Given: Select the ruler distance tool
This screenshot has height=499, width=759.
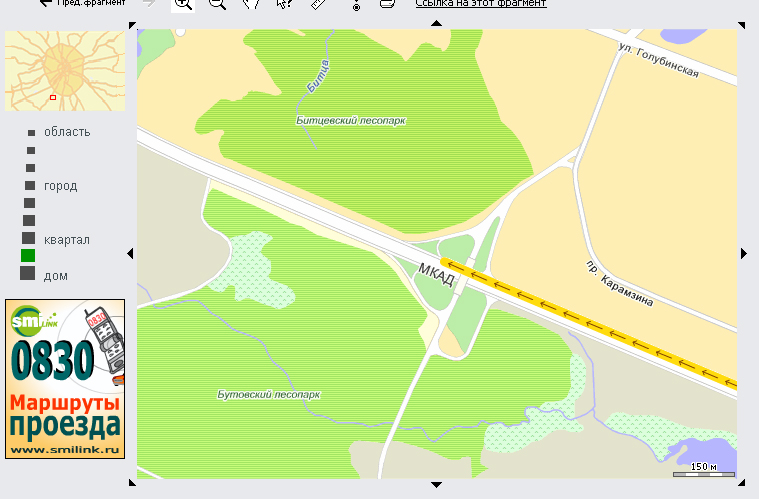Looking at the screenshot, I should 318,4.
